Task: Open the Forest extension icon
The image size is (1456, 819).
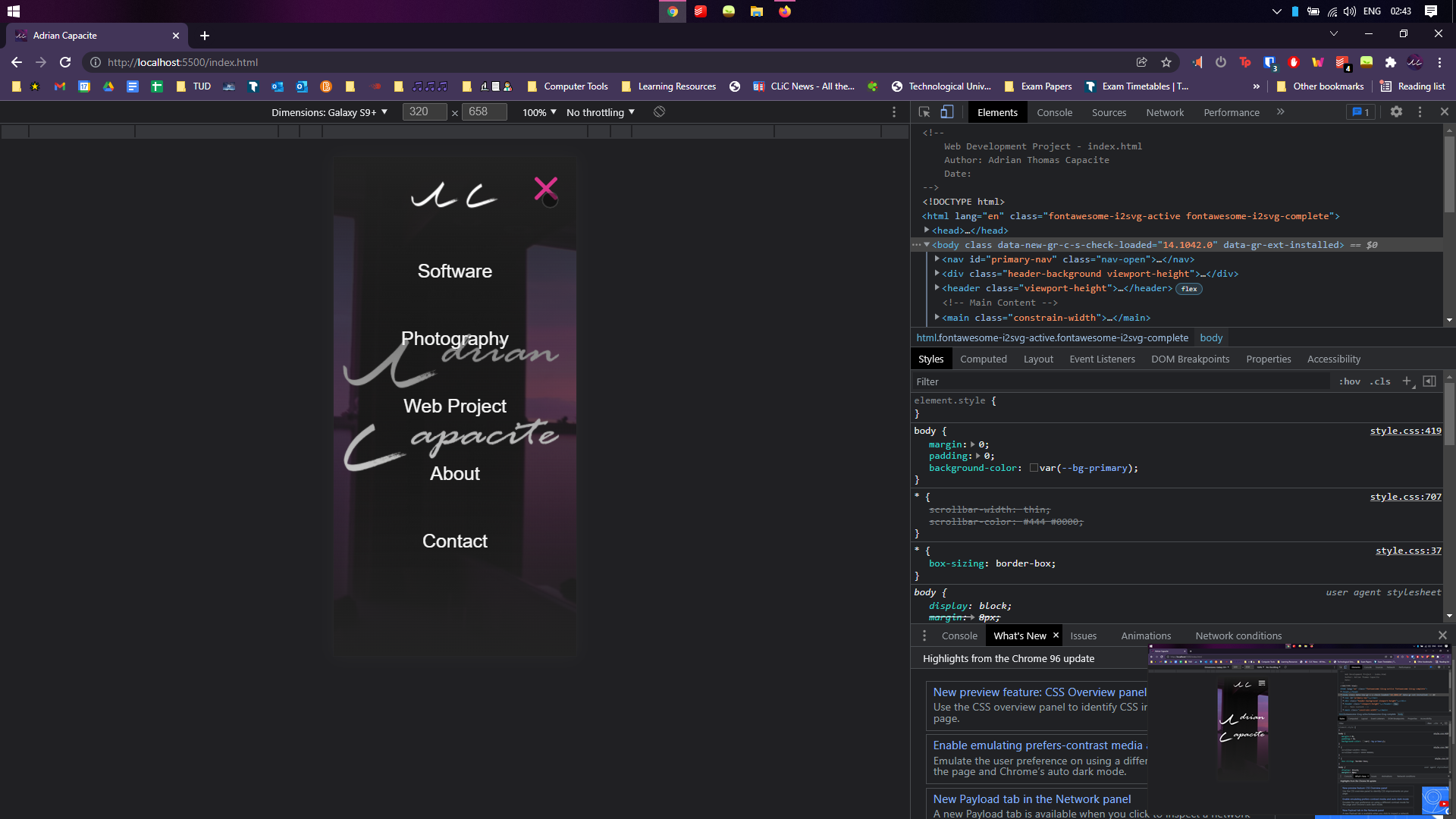Action: click(x=1367, y=62)
